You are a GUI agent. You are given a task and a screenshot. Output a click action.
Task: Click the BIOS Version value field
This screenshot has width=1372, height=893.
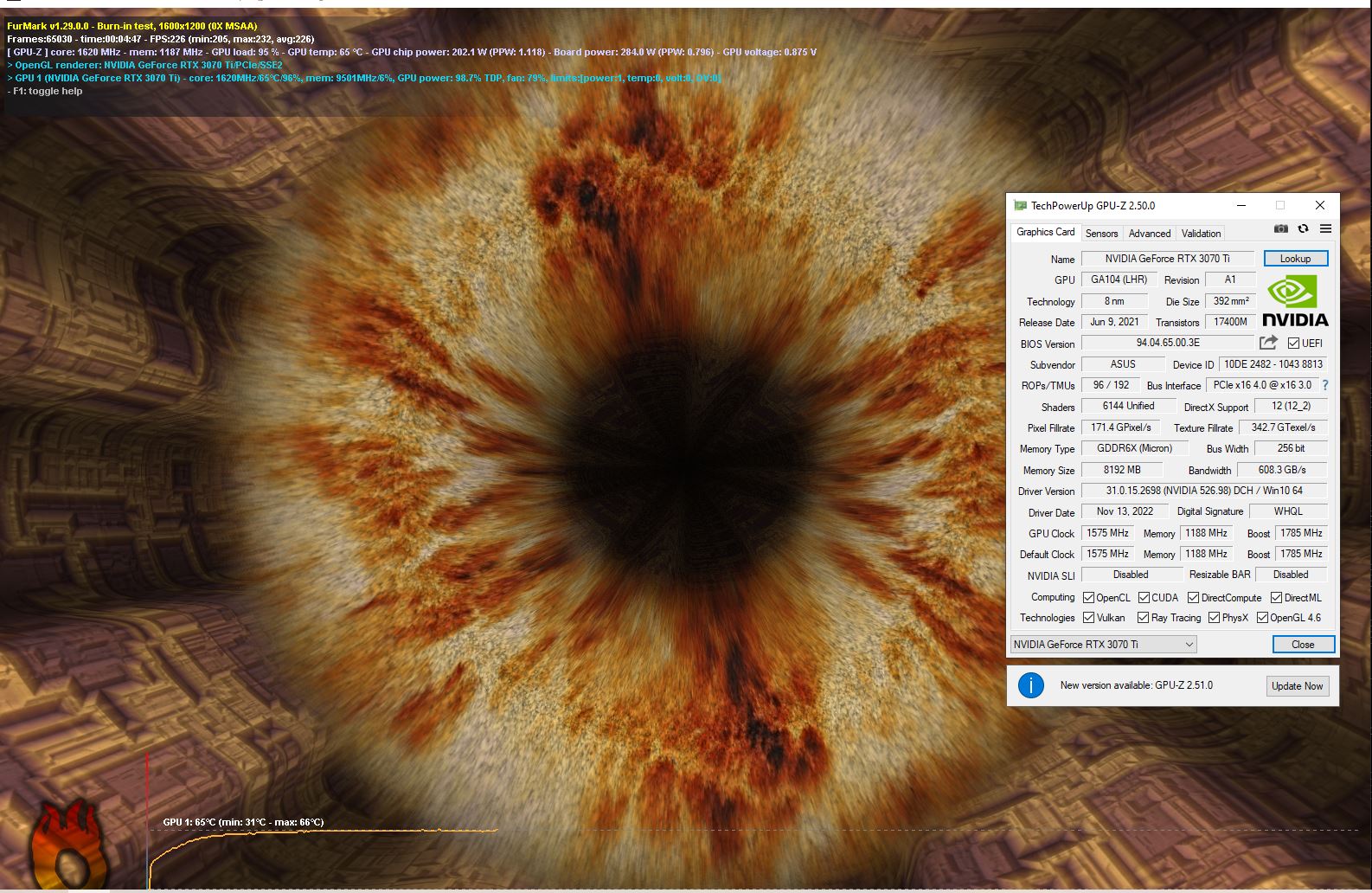[x=1167, y=343]
